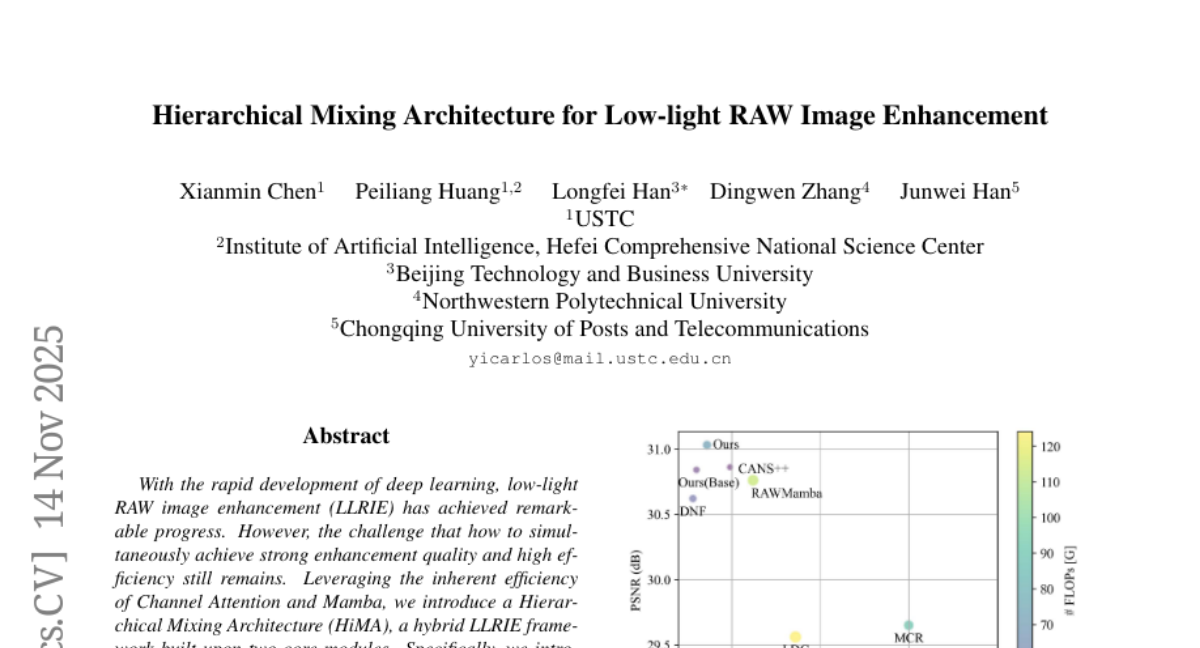
Task: Click the FLOPs color bar scale
Action: pyautogui.click(x=1025, y=540)
